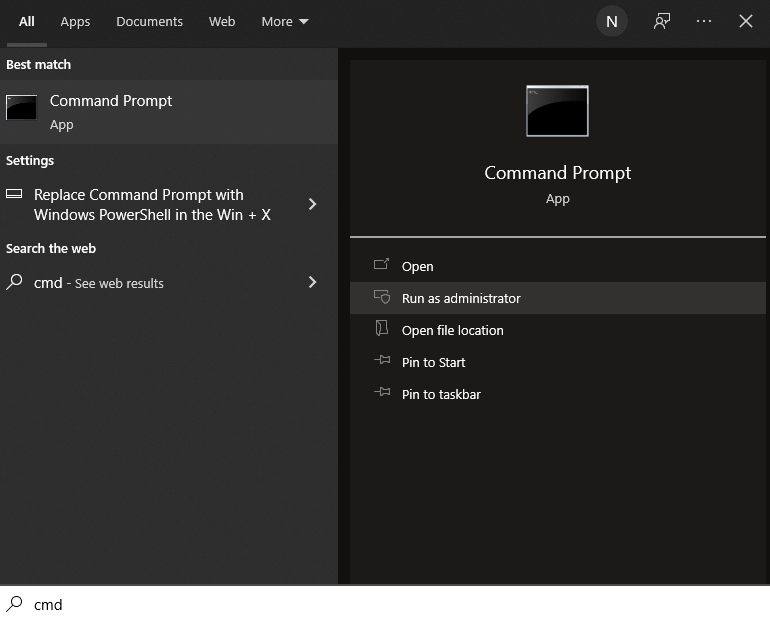Click the Pin to taskbar pin icon
Image resolution: width=770 pixels, height=619 pixels.
click(x=381, y=394)
